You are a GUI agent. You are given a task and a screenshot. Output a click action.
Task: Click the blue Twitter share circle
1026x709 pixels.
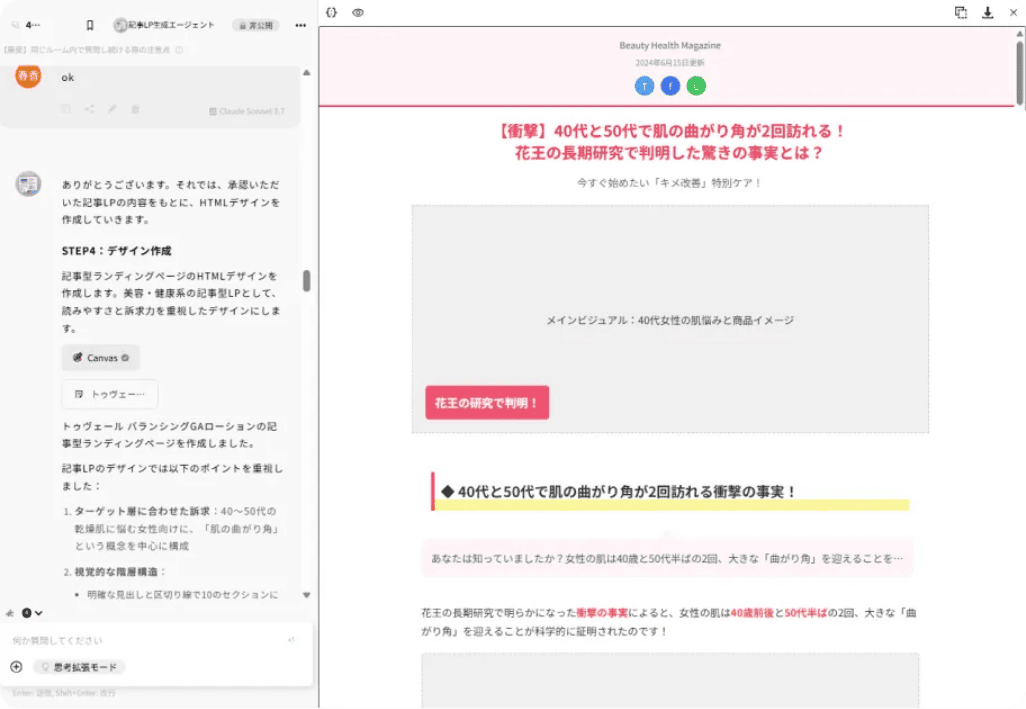pos(644,86)
